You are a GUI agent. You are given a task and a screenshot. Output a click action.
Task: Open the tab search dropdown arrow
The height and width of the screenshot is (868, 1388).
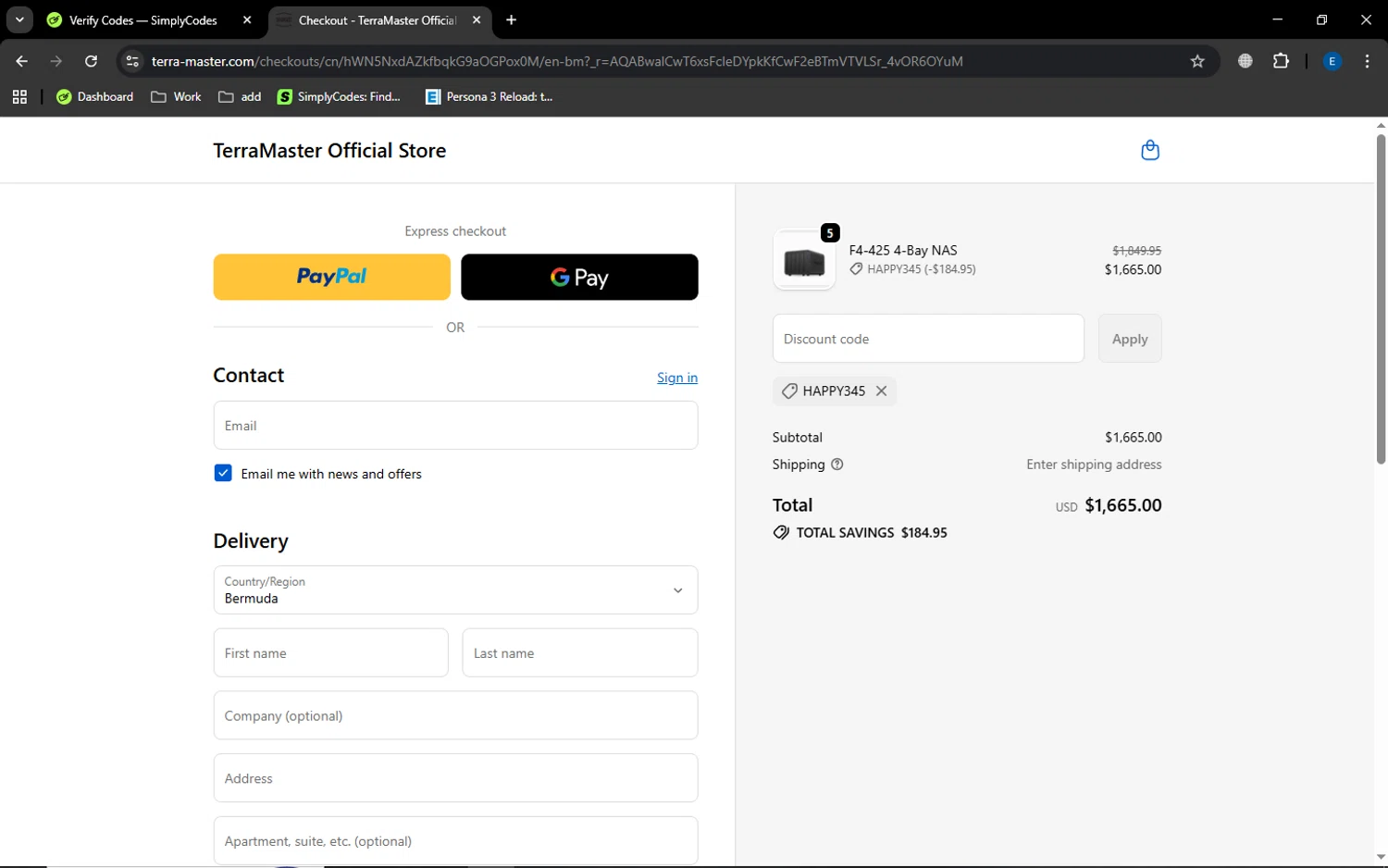[x=19, y=19]
